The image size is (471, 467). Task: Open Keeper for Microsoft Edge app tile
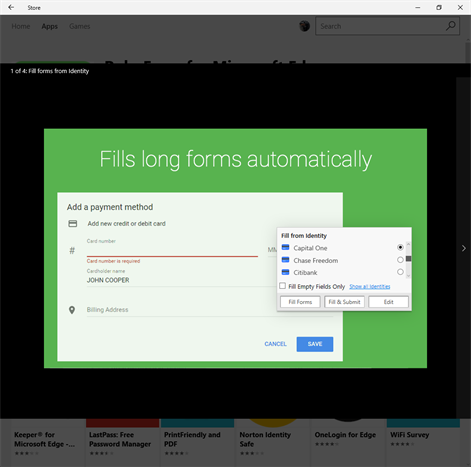click(x=47, y=443)
